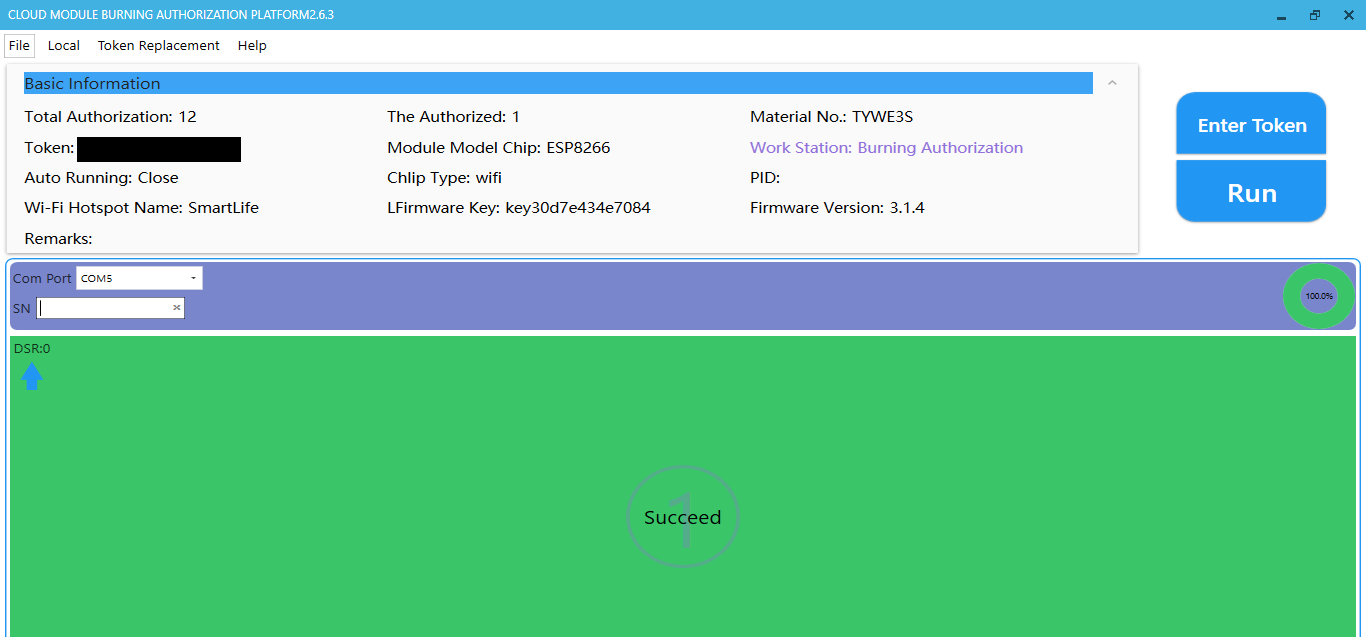Click the Work Station: Burning Authorization link
The height and width of the screenshot is (637, 1366).
(886, 148)
